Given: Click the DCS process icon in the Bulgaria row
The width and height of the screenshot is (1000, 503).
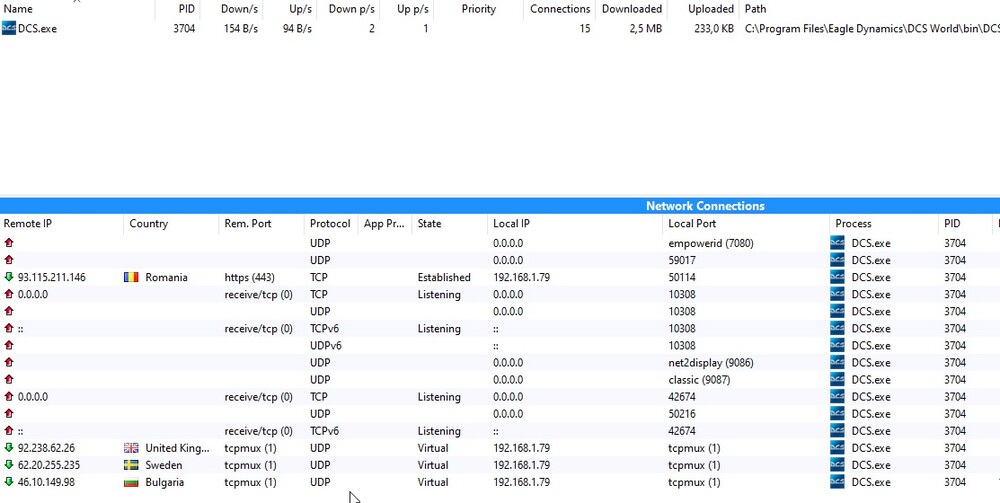Looking at the screenshot, I should pos(837,483).
